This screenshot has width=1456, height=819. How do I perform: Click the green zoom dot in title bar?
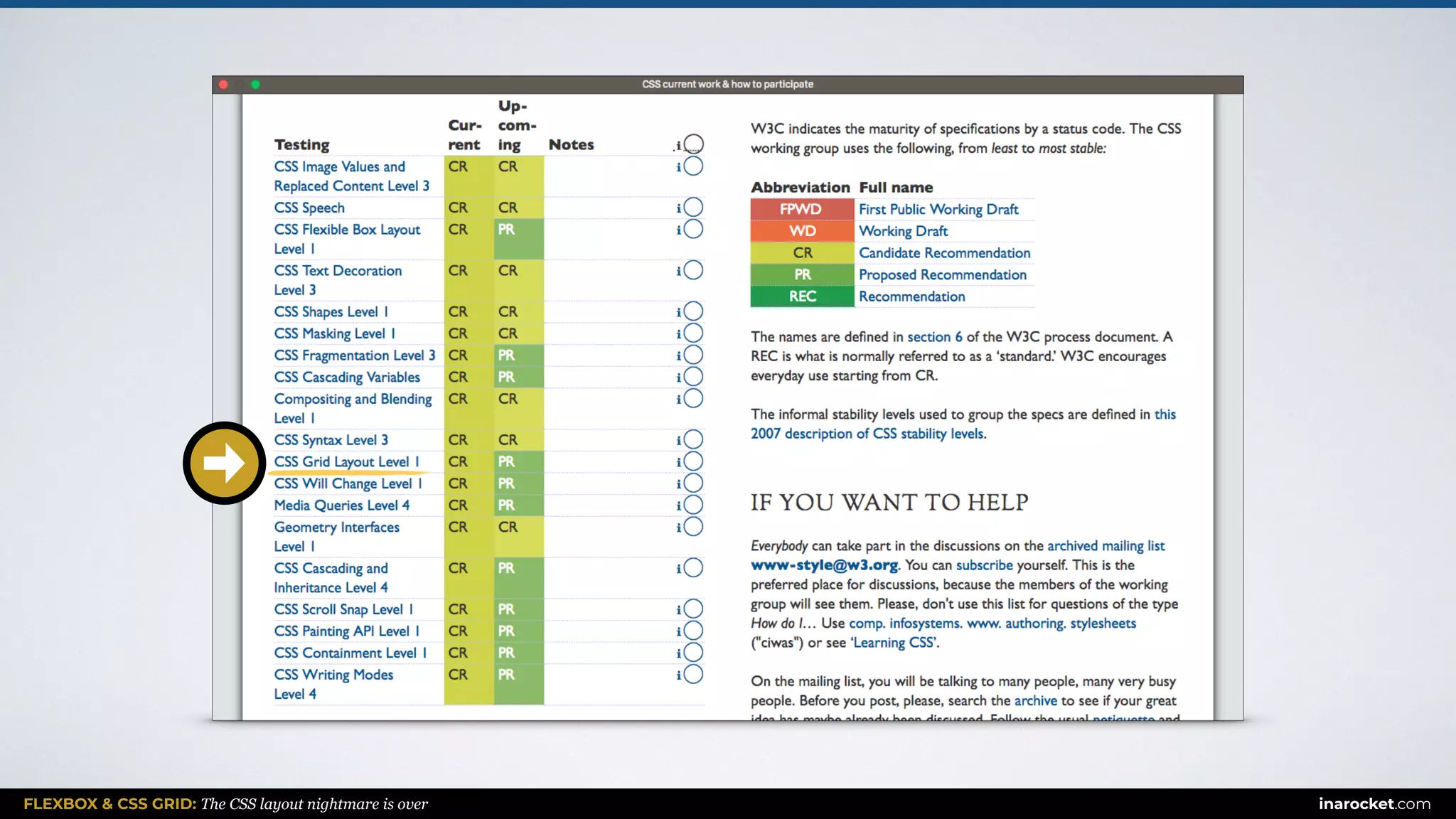pyautogui.click(x=256, y=85)
